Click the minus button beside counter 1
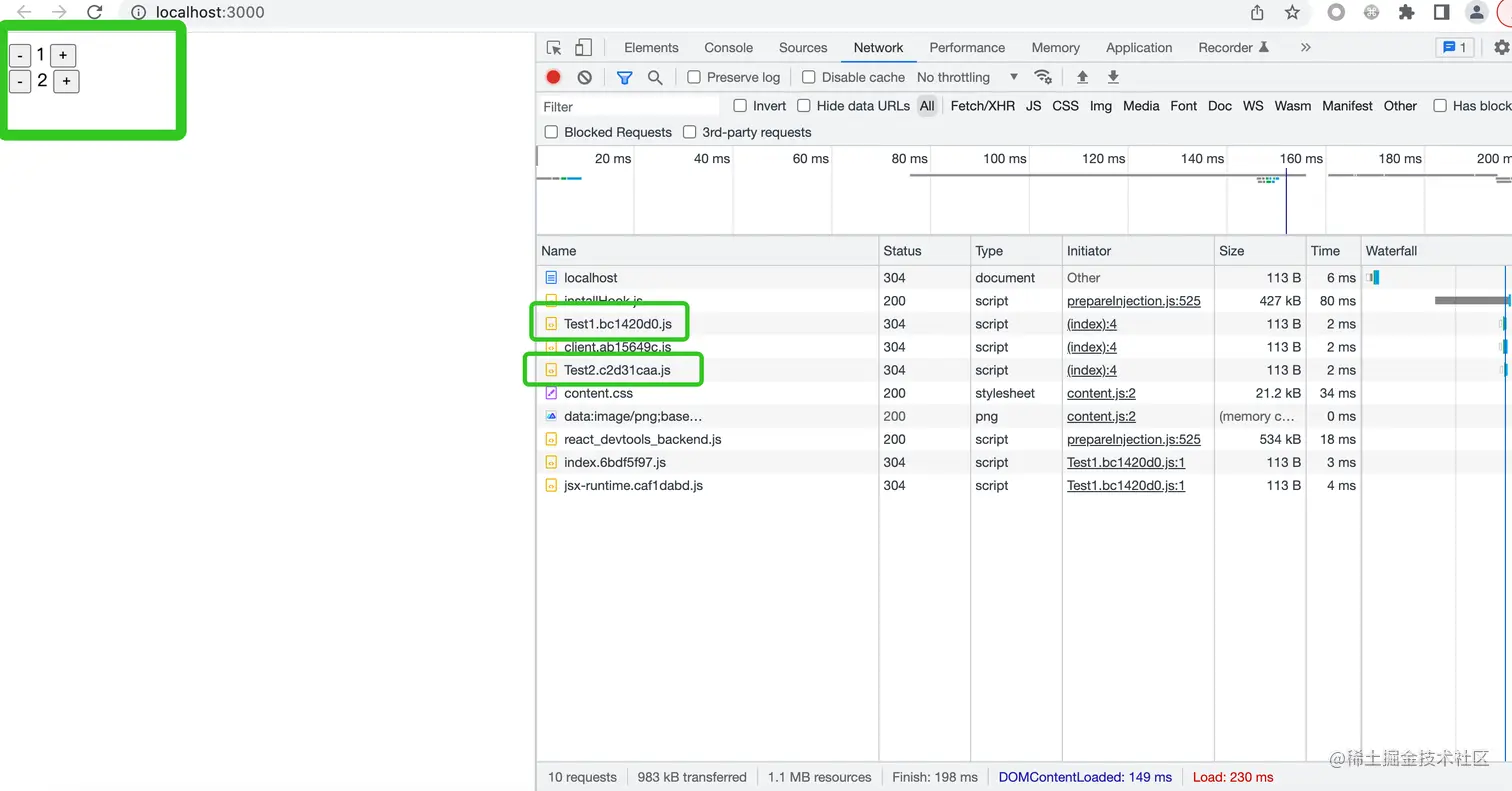This screenshot has width=1512, height=791. [x=20, y=56]
